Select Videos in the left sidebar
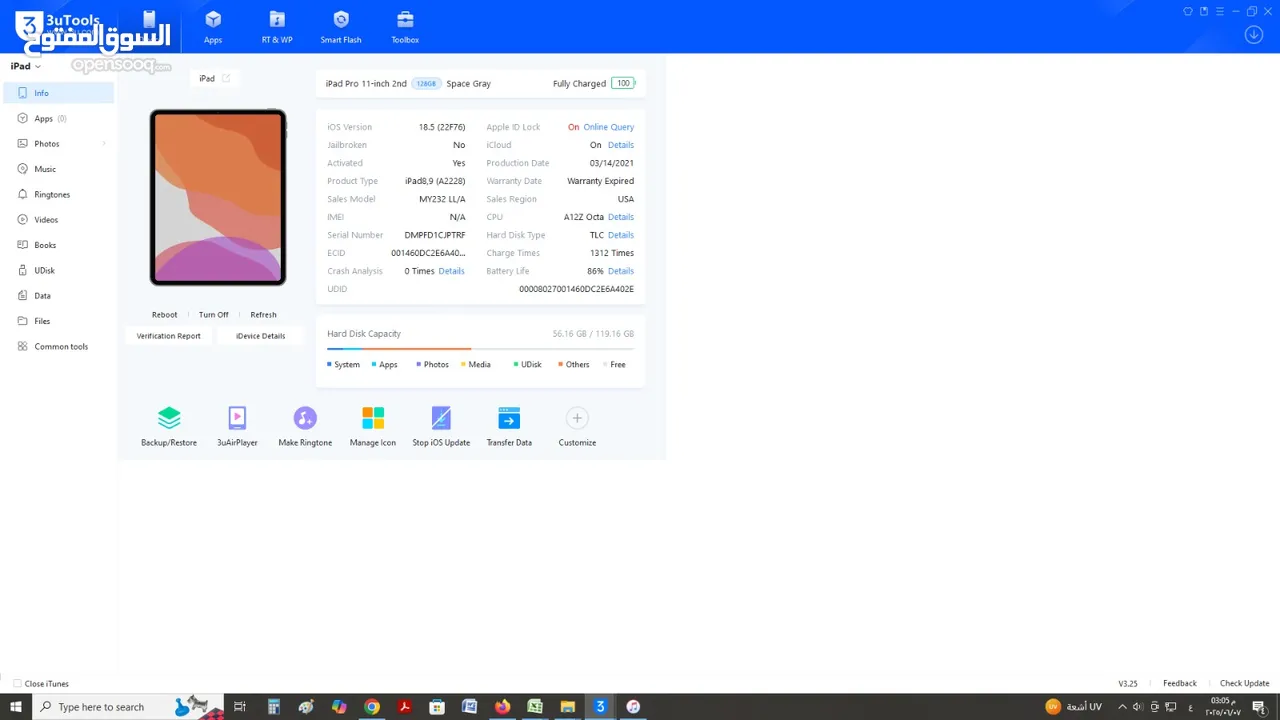This screenshot has width=1280, height=720. pyautogui.click(x=58, y=220)
